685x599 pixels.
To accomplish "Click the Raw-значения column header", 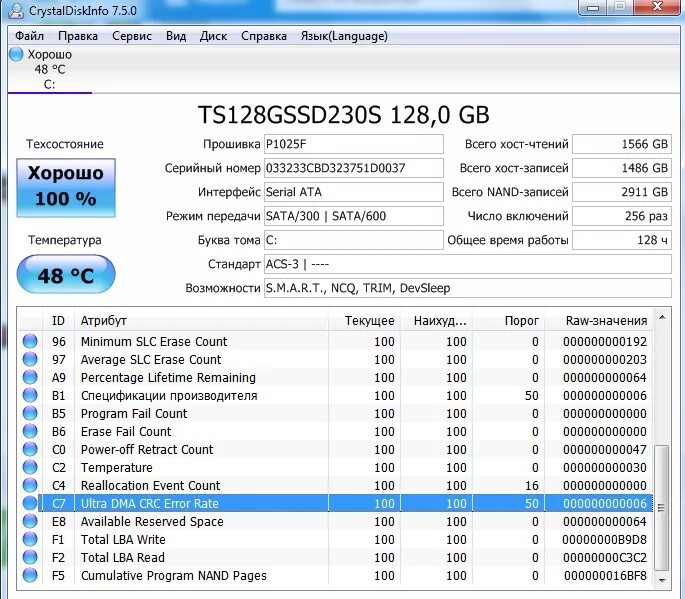I will [x=599, y=321].
